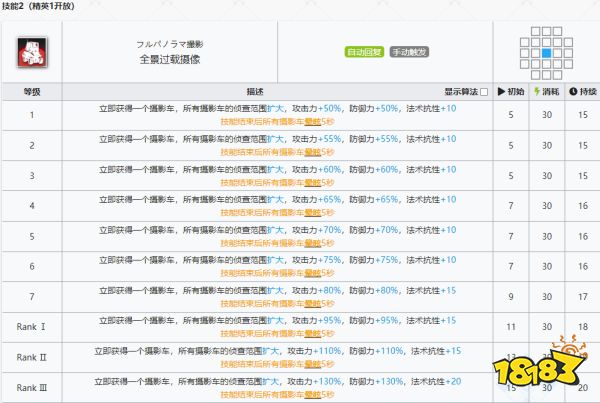Screen dimensions: 600x403
Task: Click the skill name 全景过载摄像
Action: [170, 59]
